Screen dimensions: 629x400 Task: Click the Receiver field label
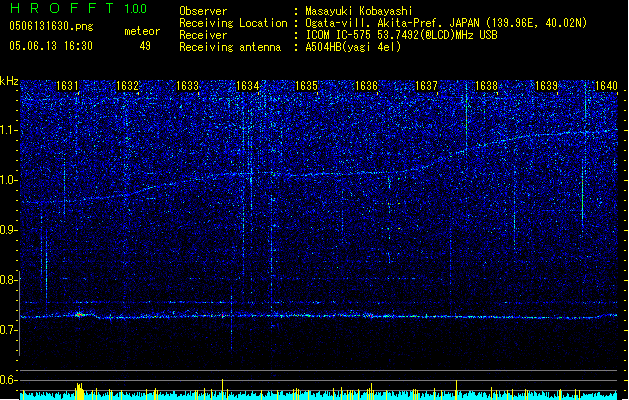pos(203,35)
